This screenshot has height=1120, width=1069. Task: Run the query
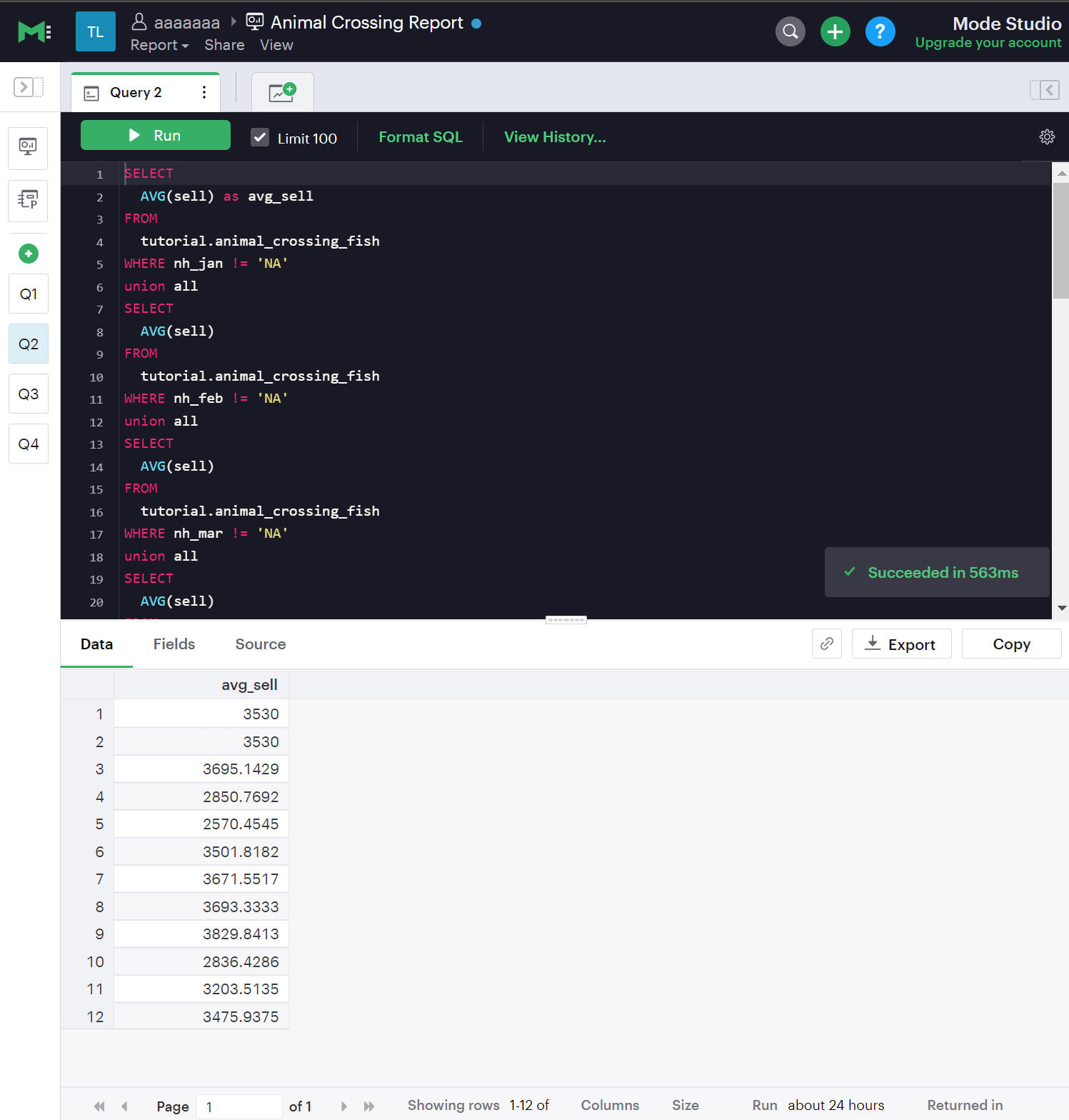(x=156, y=135)
